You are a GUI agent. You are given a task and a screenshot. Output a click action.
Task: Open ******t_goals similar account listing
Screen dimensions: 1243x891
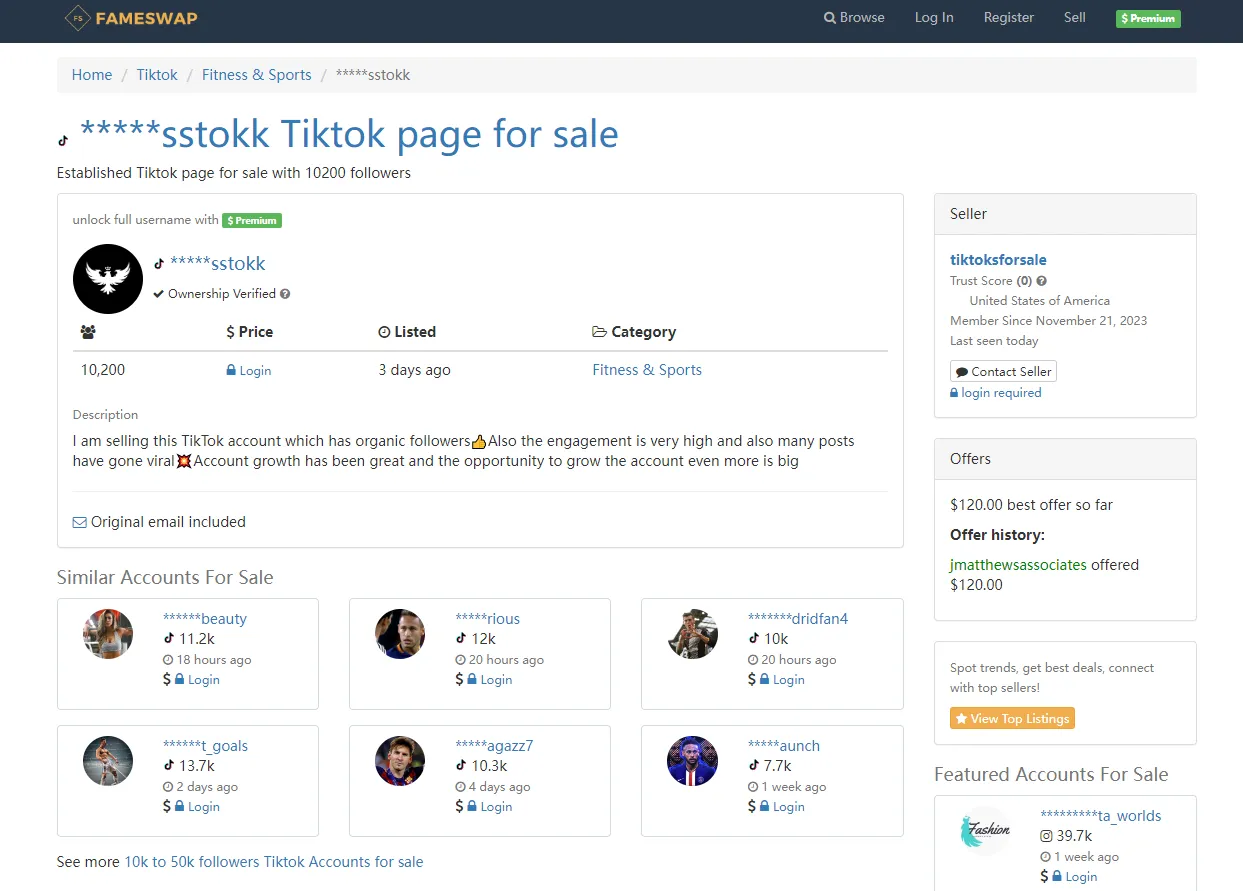pyautogui.click(x=206, y=746)
